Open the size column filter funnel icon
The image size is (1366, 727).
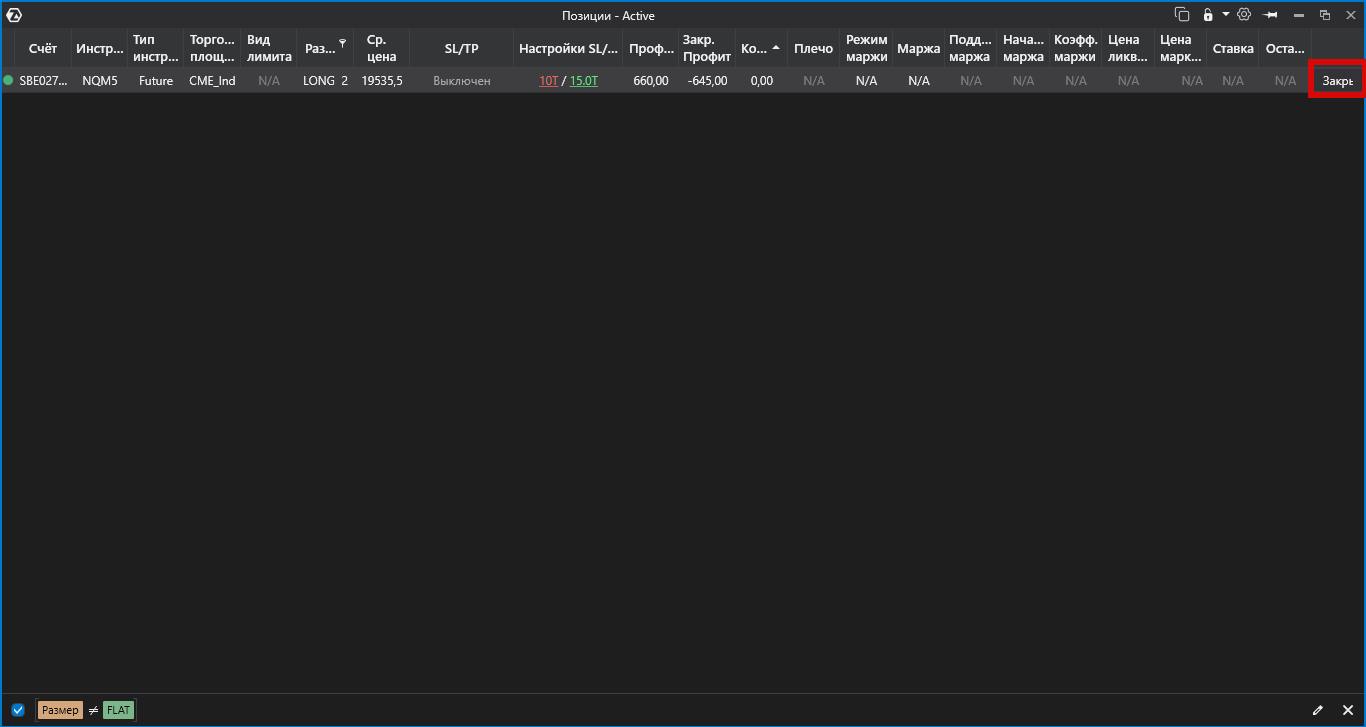343,44
